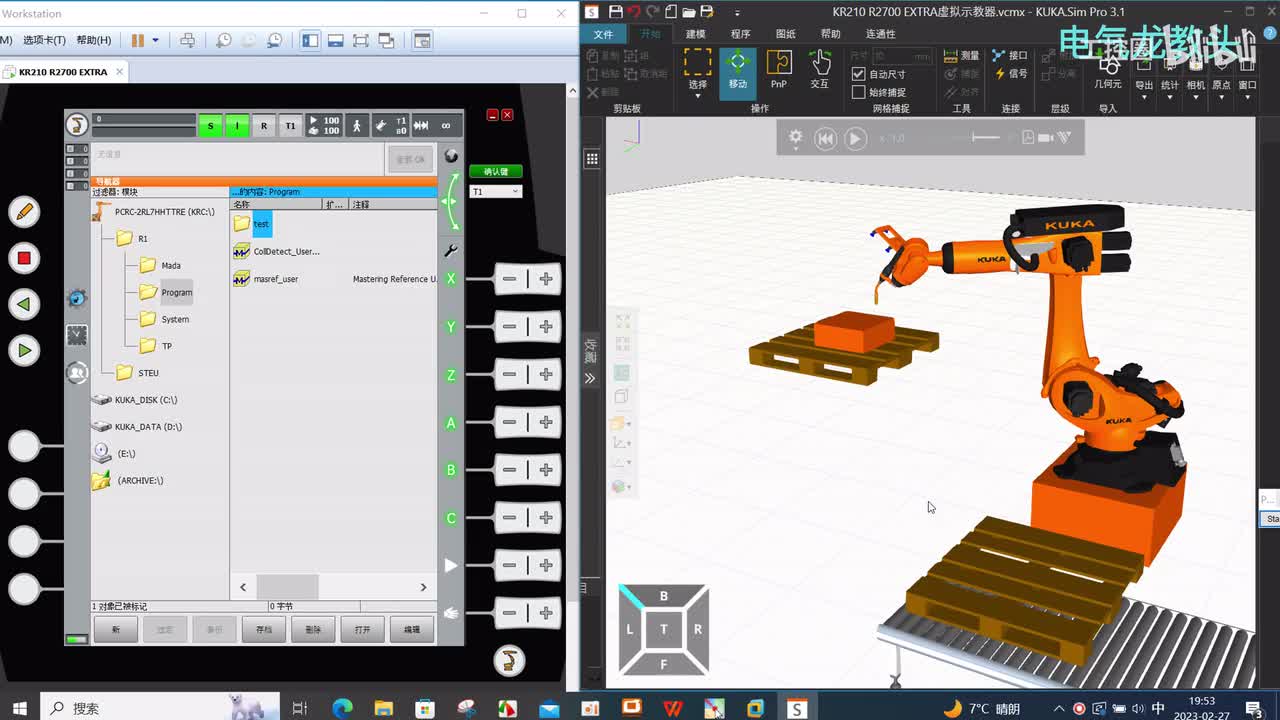The height and width of the screenshot is (720, 1280).
Task: Click the green program start backward key
Action: pyautogui.click(x=24, y=304)
